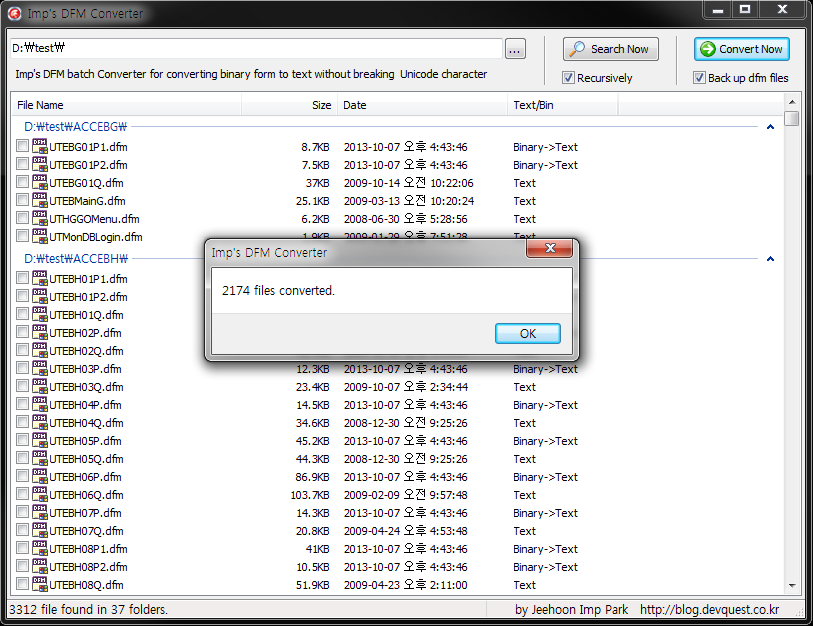
Task: Click the file icon beside UTMonDBLogin.dfm
Action: click(38, 237)
